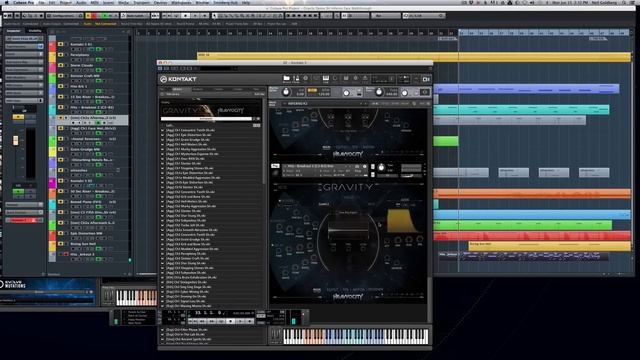The width and height of the screenshot is (640, 360).
Task: Adjust the Master Tune knob in Kontakt
Action: click(x=379, y=92)
